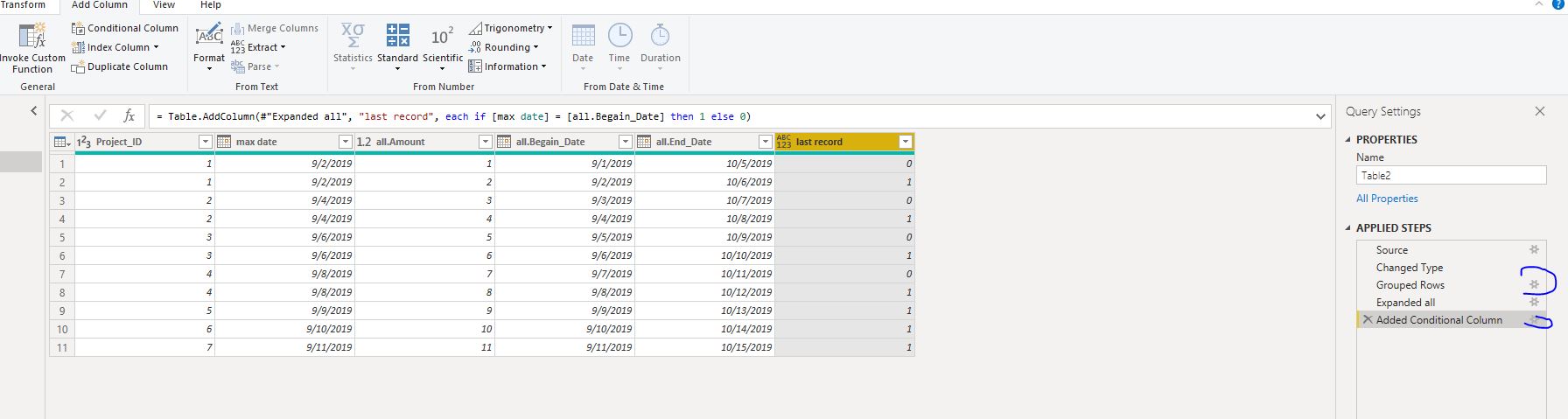The height and width of the screenshot is (419, 1568).
Task: Edit the query Name field Table2
Action: click(x=1451, y=175)
